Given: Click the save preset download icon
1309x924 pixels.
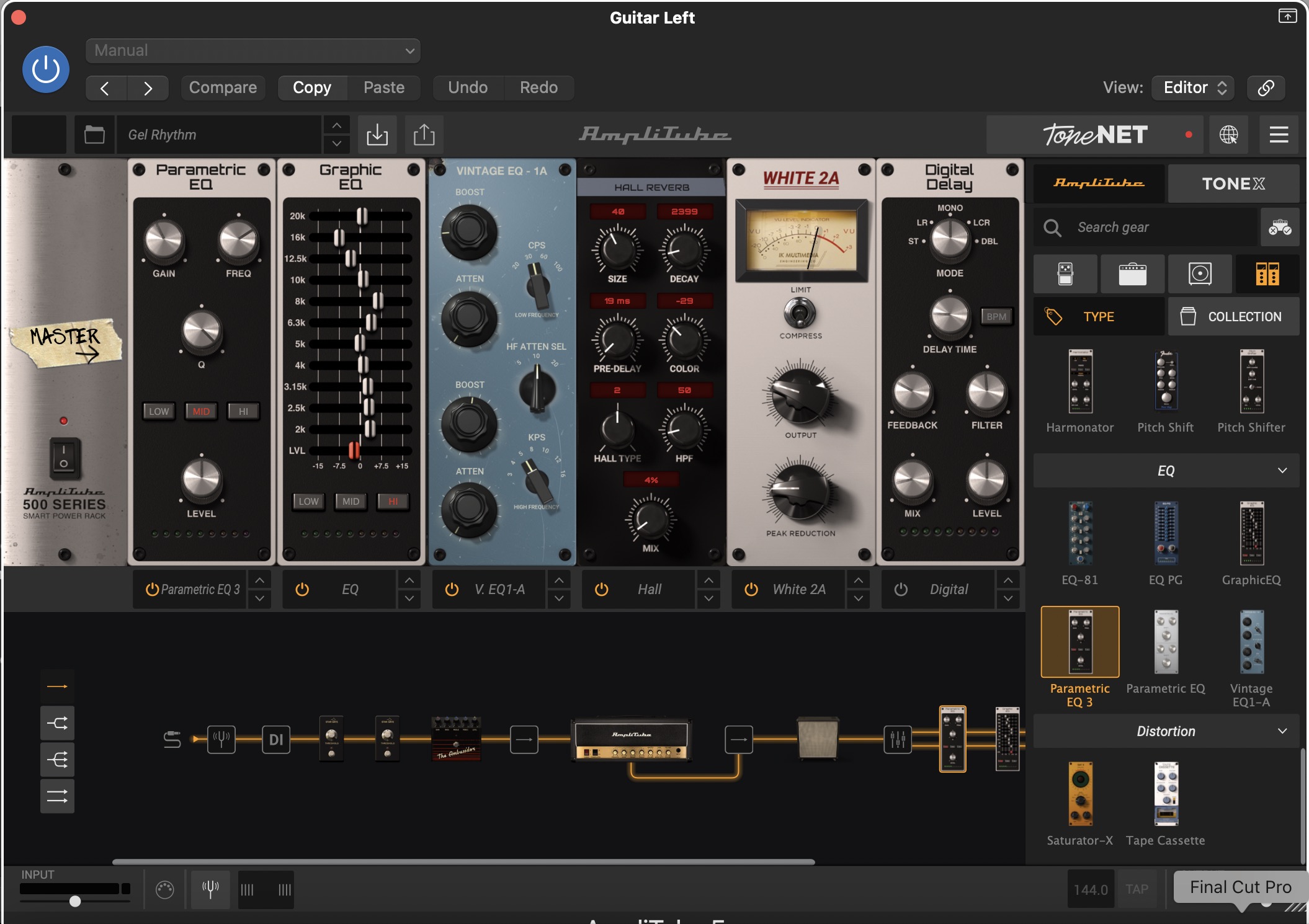Looking at the screenshot, I should [x=377, y=135].
